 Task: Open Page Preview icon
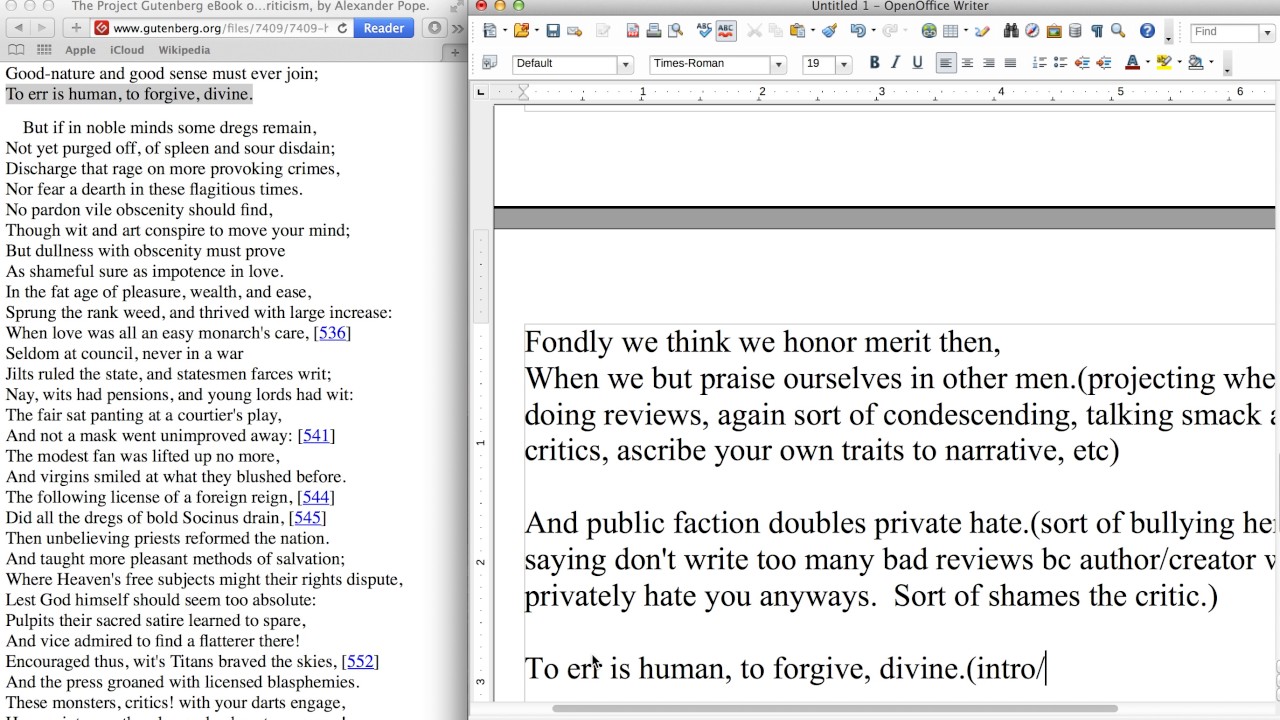[x=675, y=32]
